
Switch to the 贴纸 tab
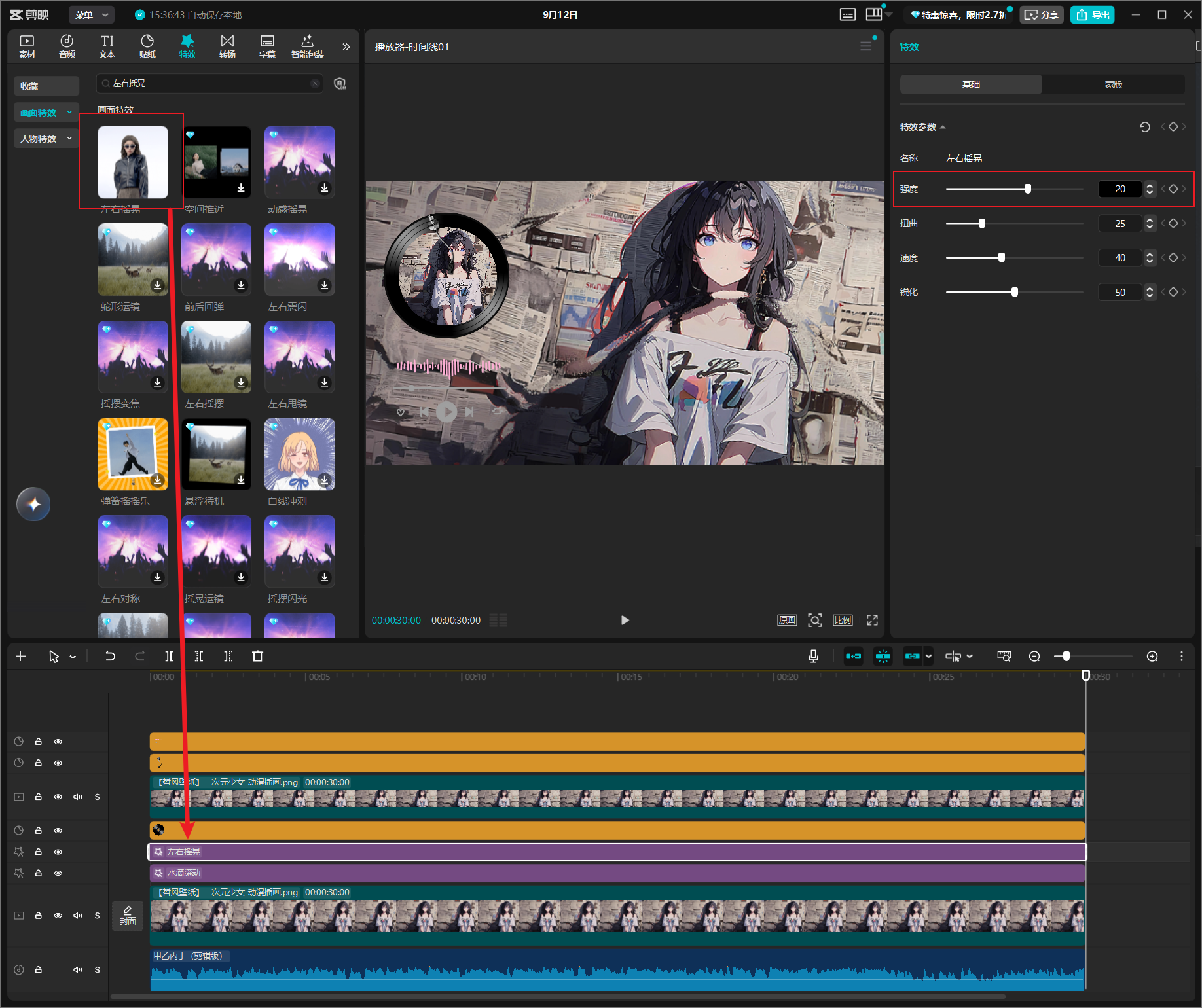point(147,46)
